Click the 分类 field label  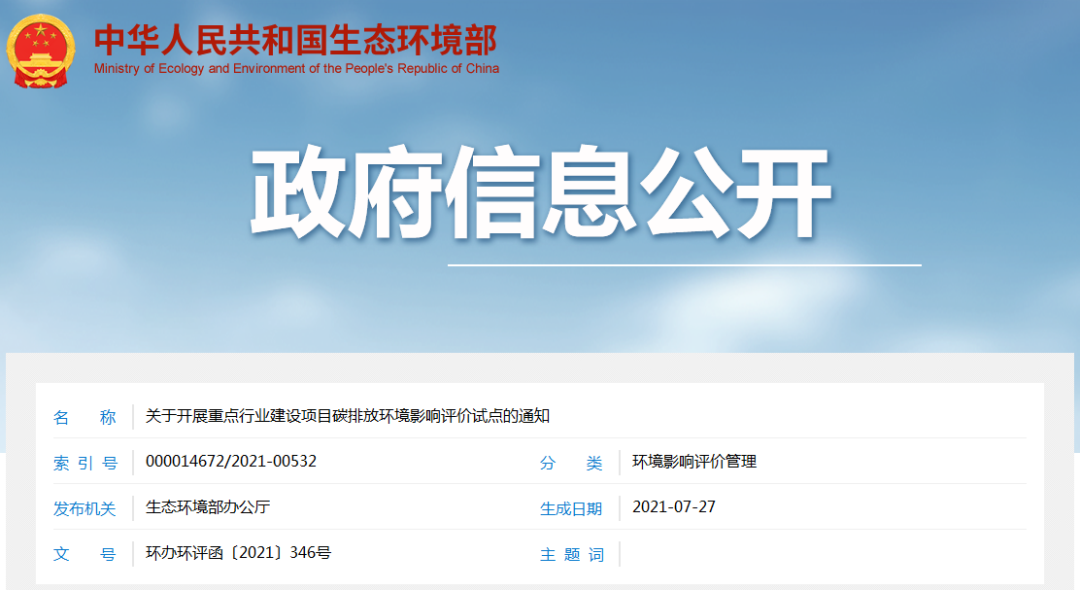coord(571,463)
